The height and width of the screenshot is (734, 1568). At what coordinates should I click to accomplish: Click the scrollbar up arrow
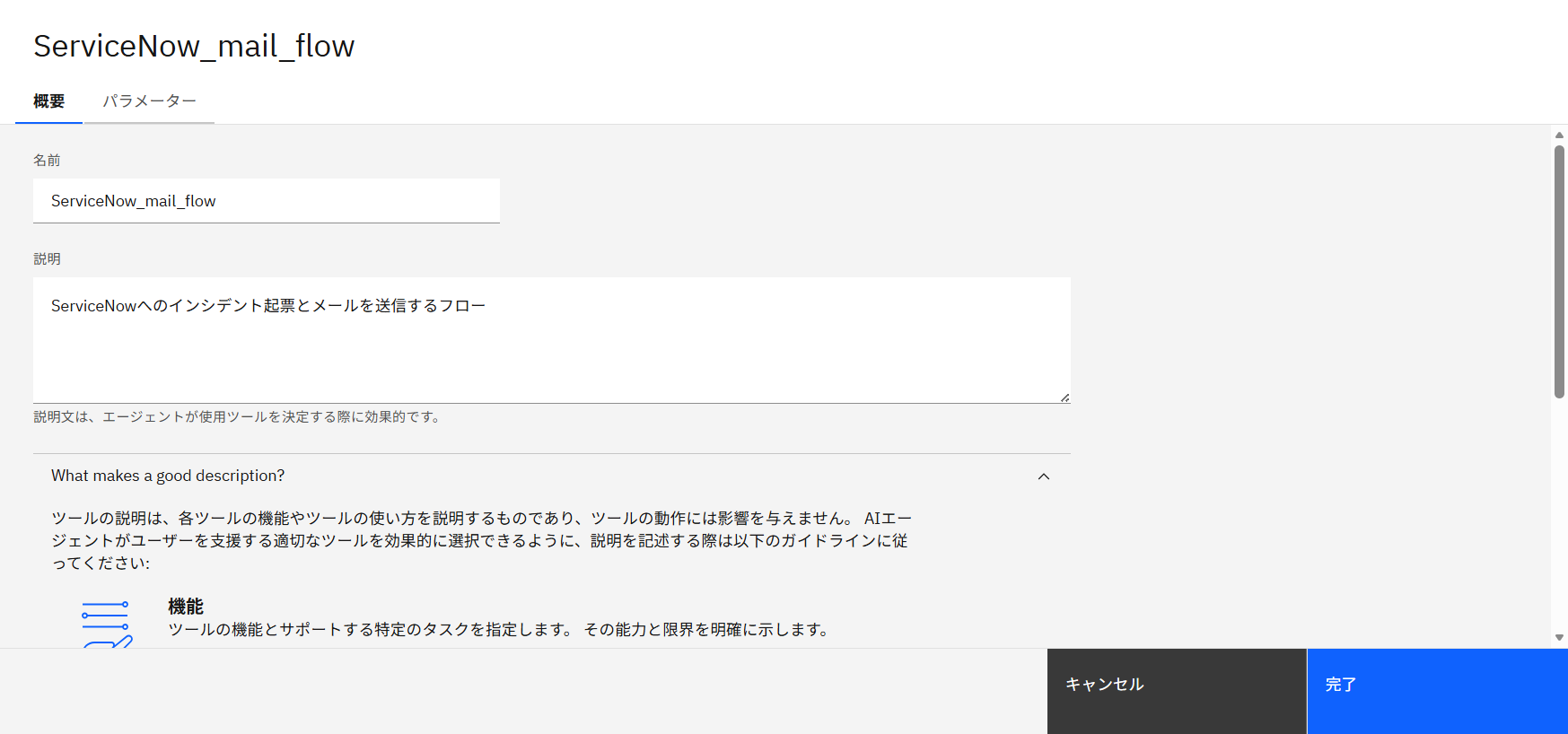click(1559, 135)
